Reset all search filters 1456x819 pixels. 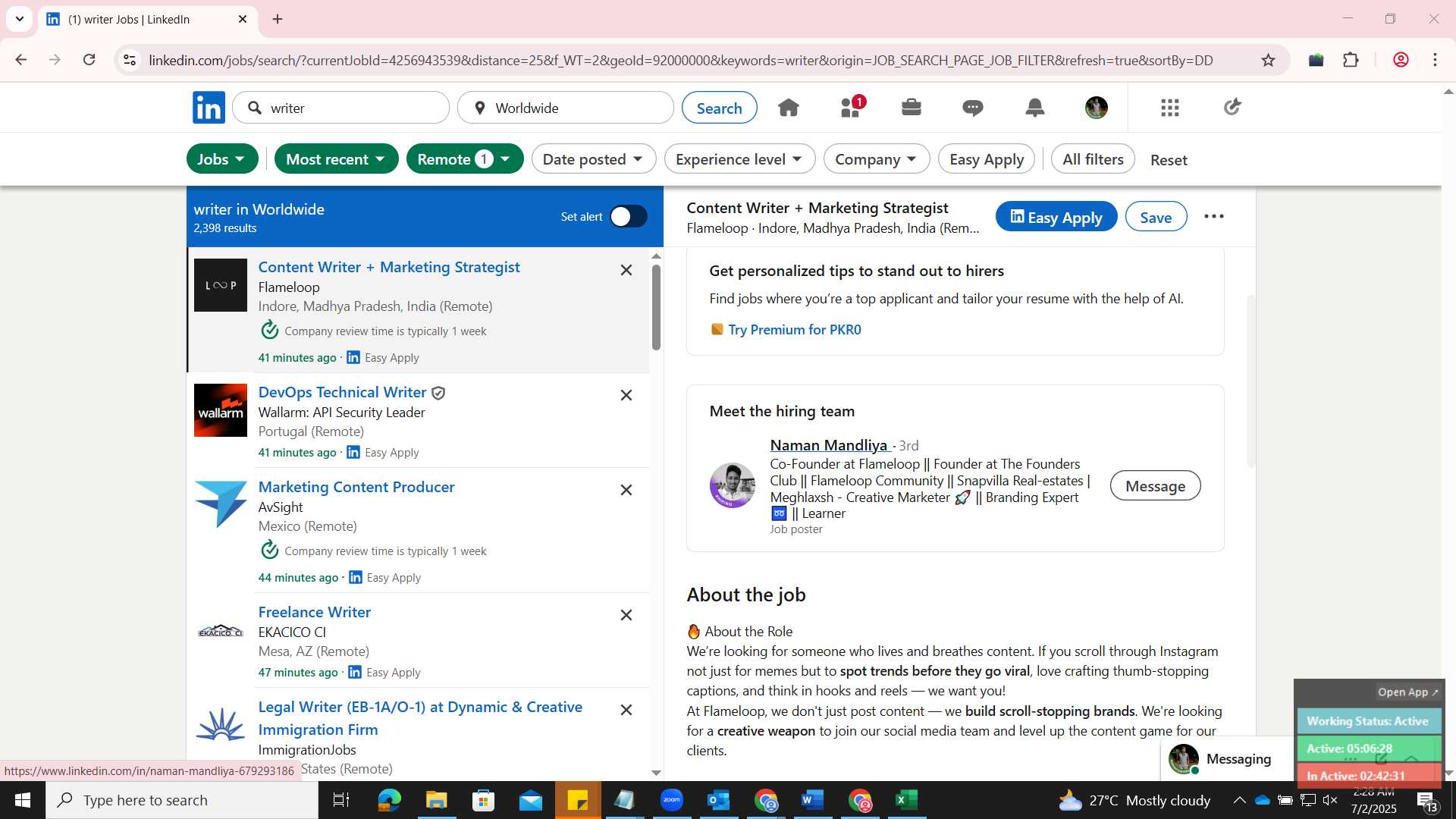[x=1169, y=160]
